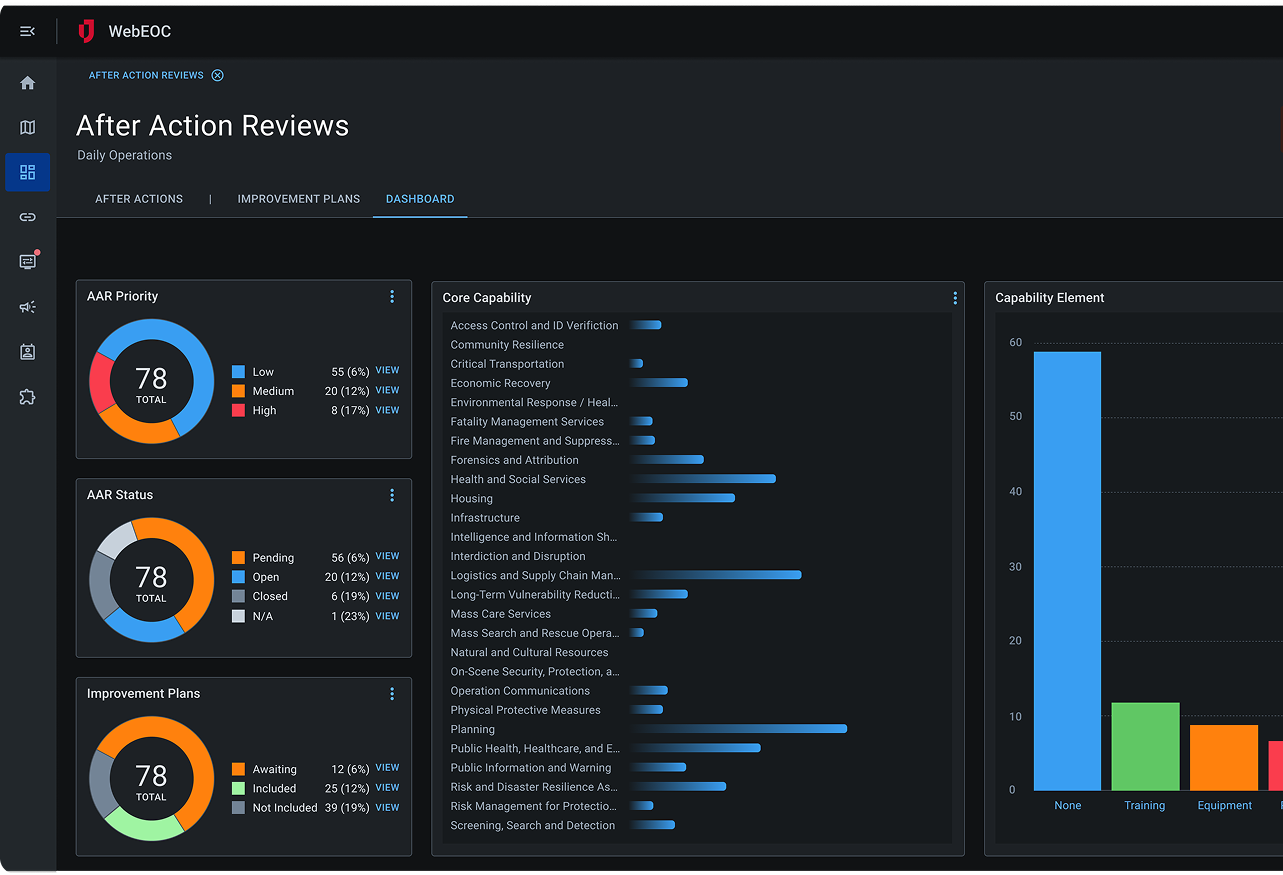This screenshot has height=875, width=1283.
Task: Switch to the Improvement Plans tab
Action: [x=298, y=199]
